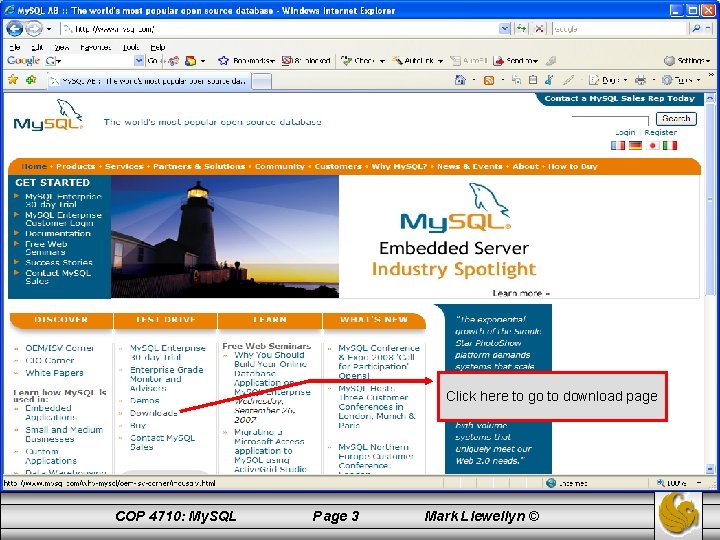Open the popup blocked indicator in the Google toolbar
Screen dimensions: 720x540
pos(306,61)
